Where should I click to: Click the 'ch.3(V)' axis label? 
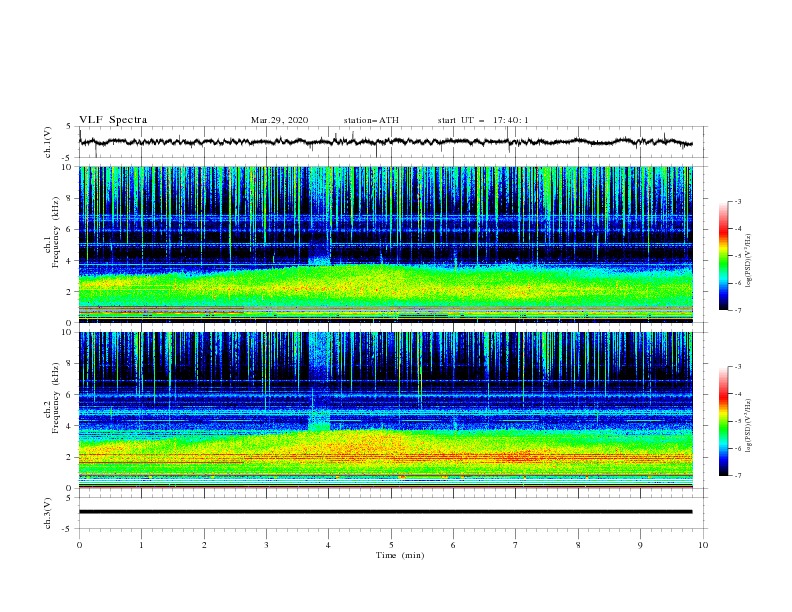tap(48, 513)
